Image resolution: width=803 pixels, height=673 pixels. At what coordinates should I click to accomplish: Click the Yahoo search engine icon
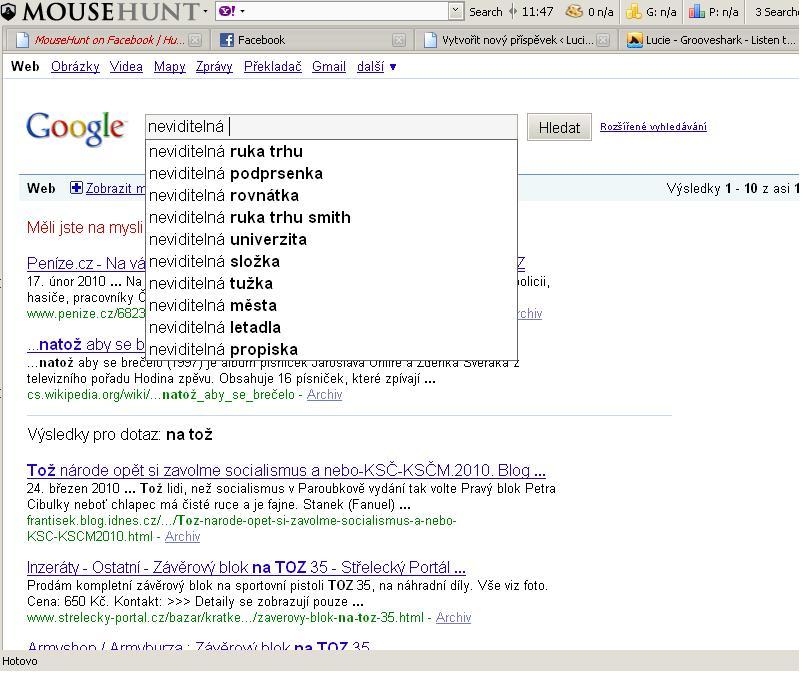click(227, 11)
